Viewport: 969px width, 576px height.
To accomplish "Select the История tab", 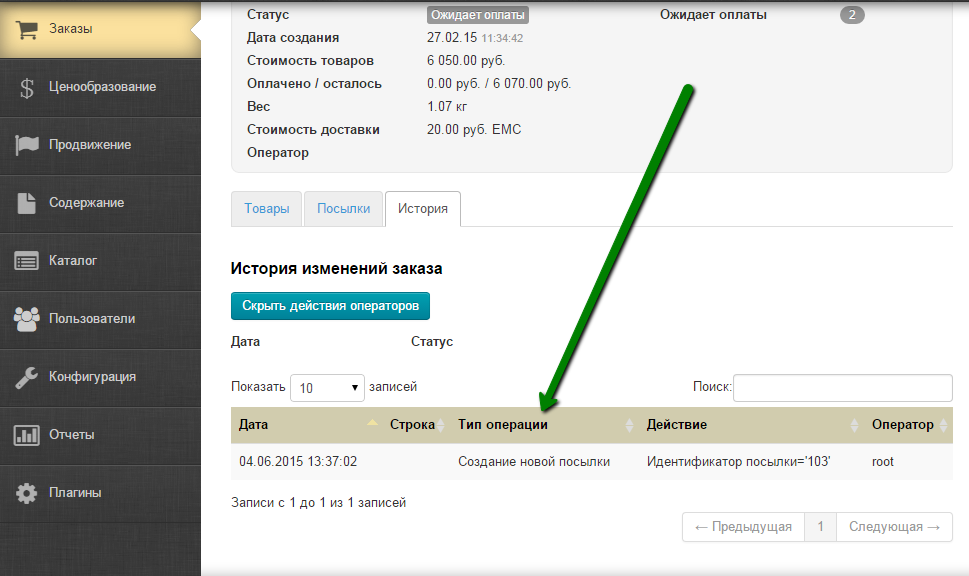I will [423, 209].
